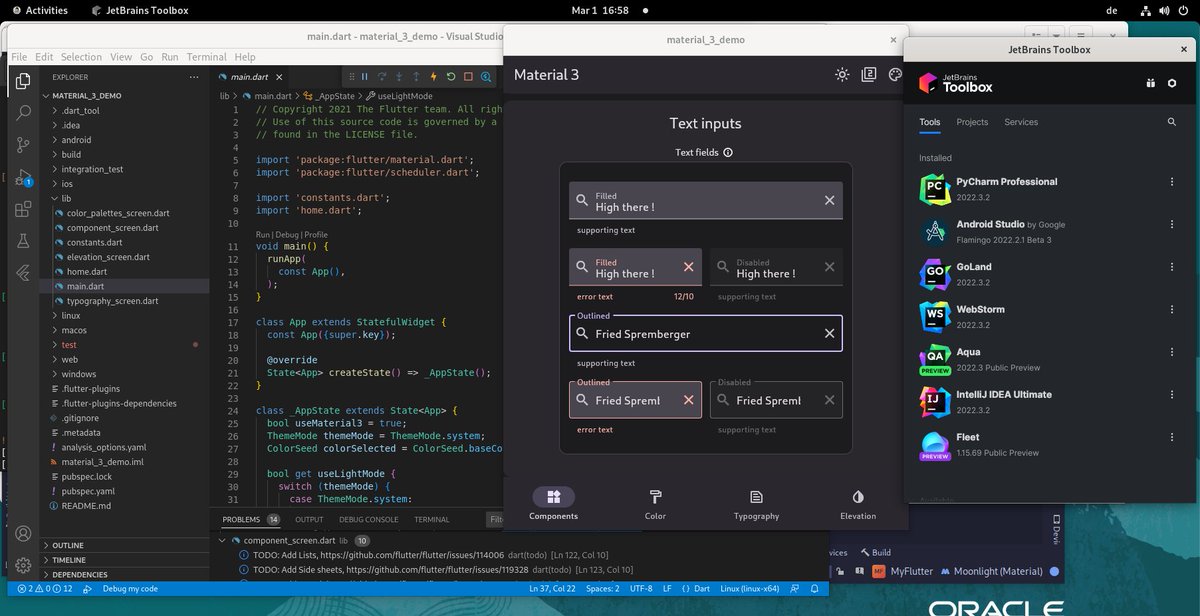Switch to Services tab in JetBrains Toolbox
This screenshot has width=1200, height=616.
[x=1021, y=122]
